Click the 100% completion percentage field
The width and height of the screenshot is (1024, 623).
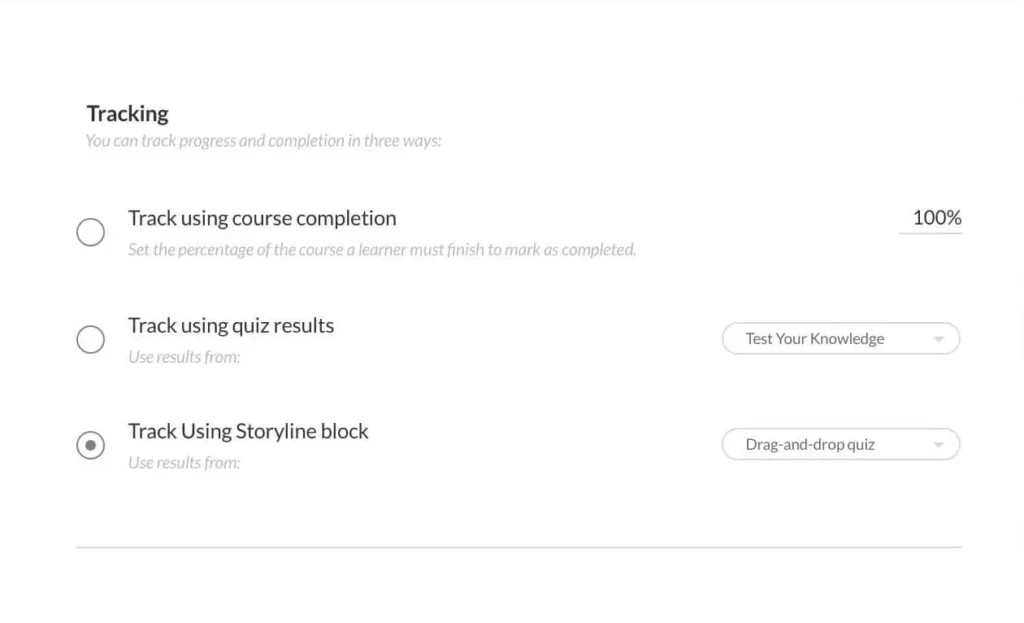pyautogui.click(x=936, y=218)
